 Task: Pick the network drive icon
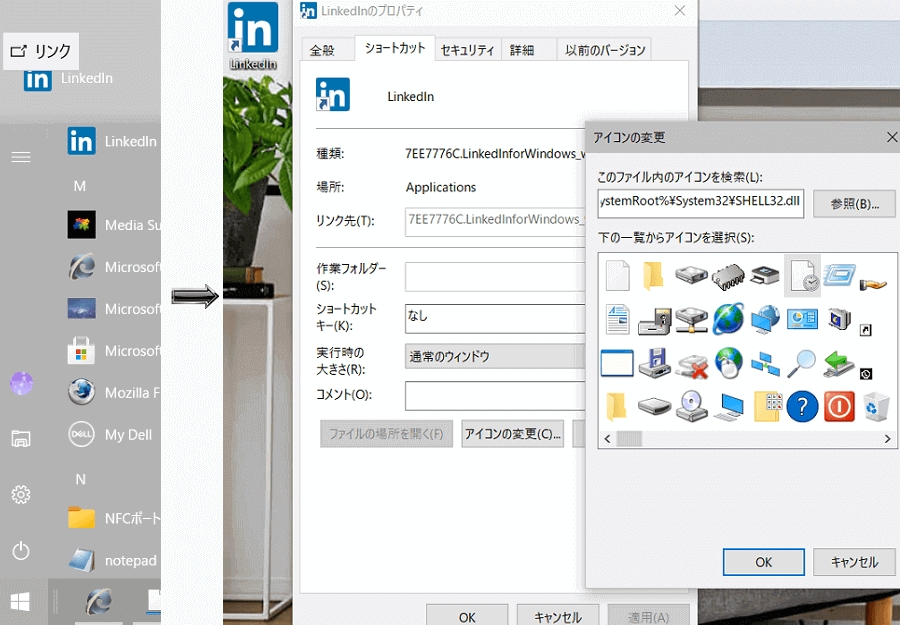coord(691,320)
